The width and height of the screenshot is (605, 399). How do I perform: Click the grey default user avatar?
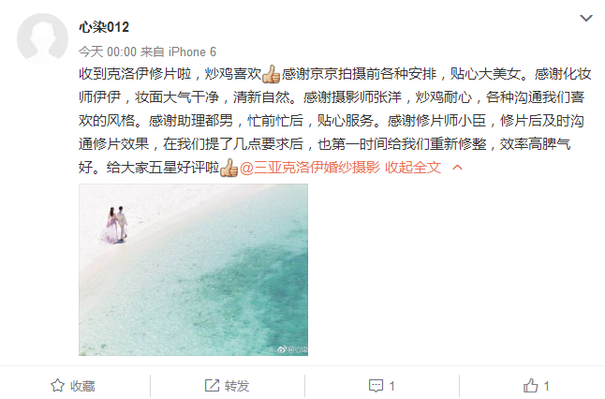tap(42, 38)
